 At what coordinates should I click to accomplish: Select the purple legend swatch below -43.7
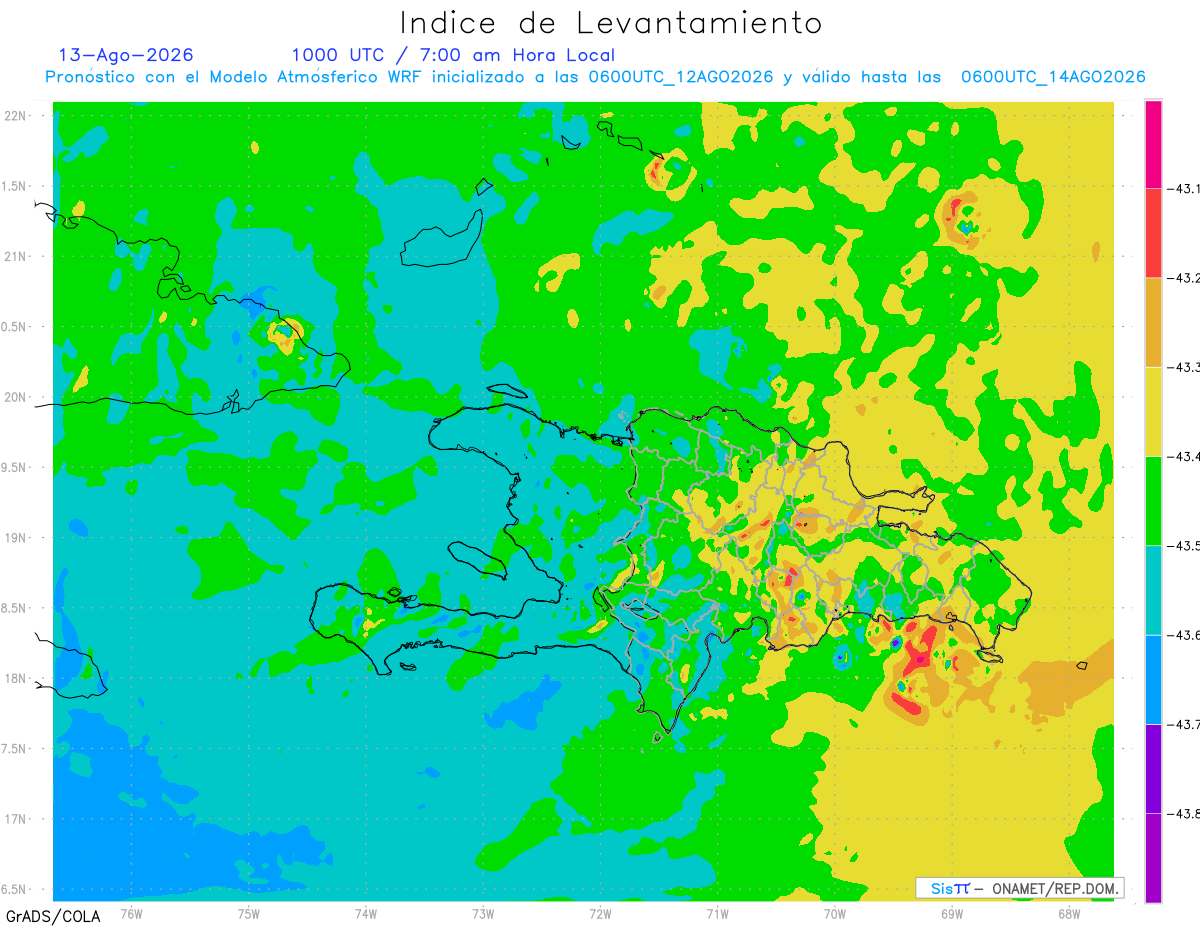point(1153,768)
